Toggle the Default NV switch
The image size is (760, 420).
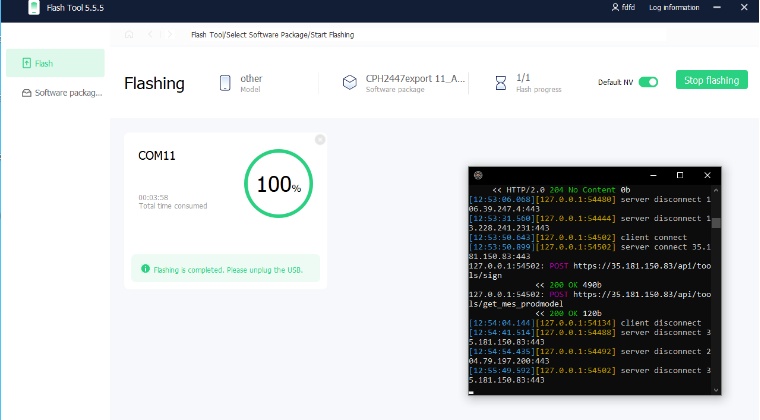(648, 82)
